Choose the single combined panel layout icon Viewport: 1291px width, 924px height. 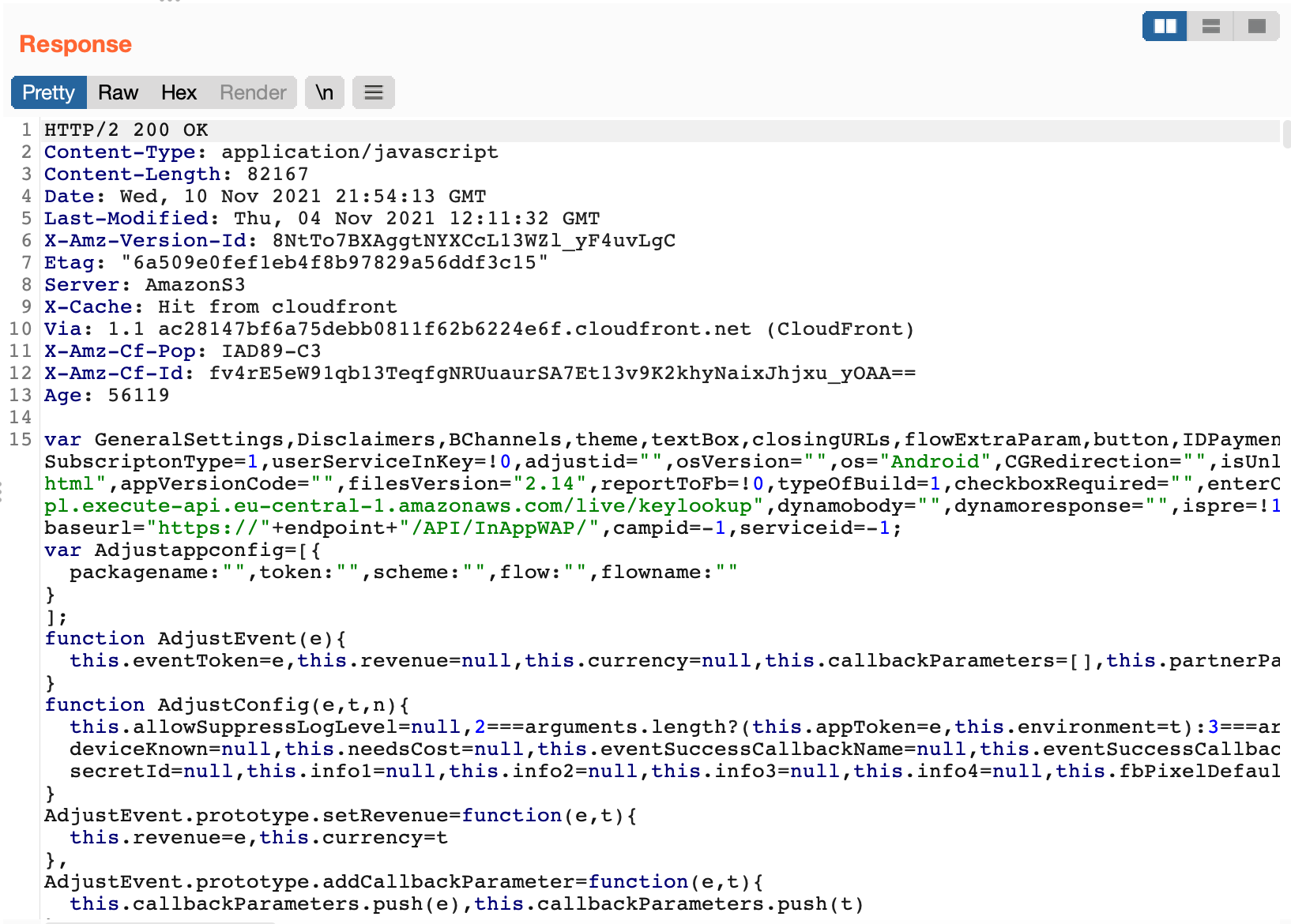coord(1256,26)
